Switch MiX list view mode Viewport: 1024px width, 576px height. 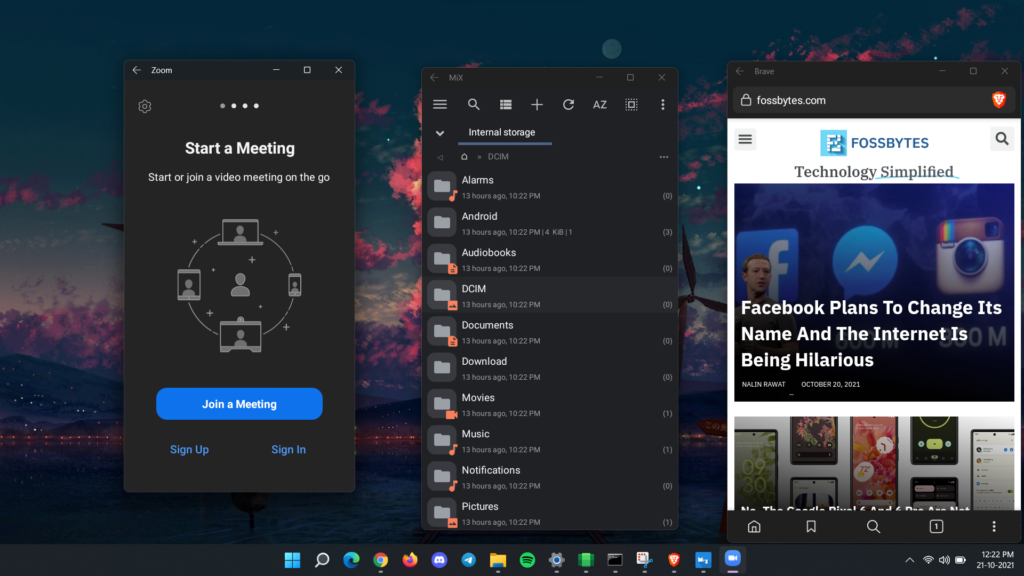click(x=505, y=104)
